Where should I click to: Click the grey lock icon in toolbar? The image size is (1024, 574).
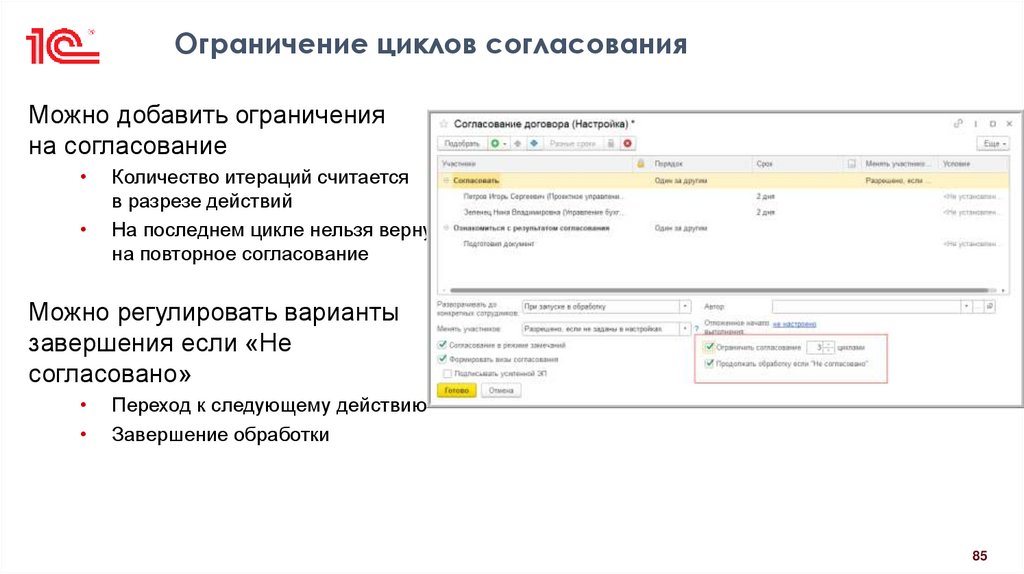pos(611,144)
